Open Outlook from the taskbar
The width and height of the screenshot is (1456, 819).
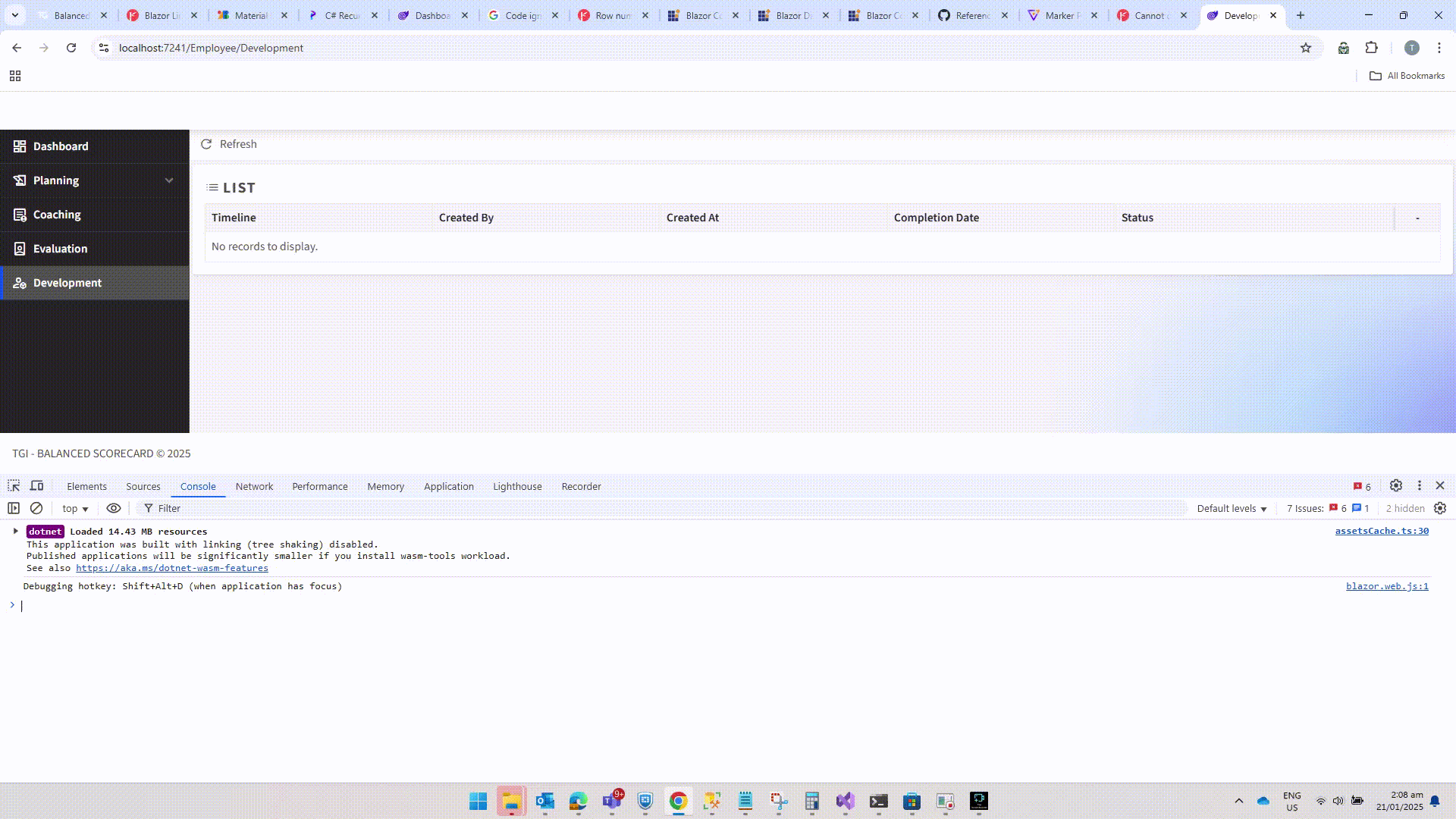click(545, 802)
